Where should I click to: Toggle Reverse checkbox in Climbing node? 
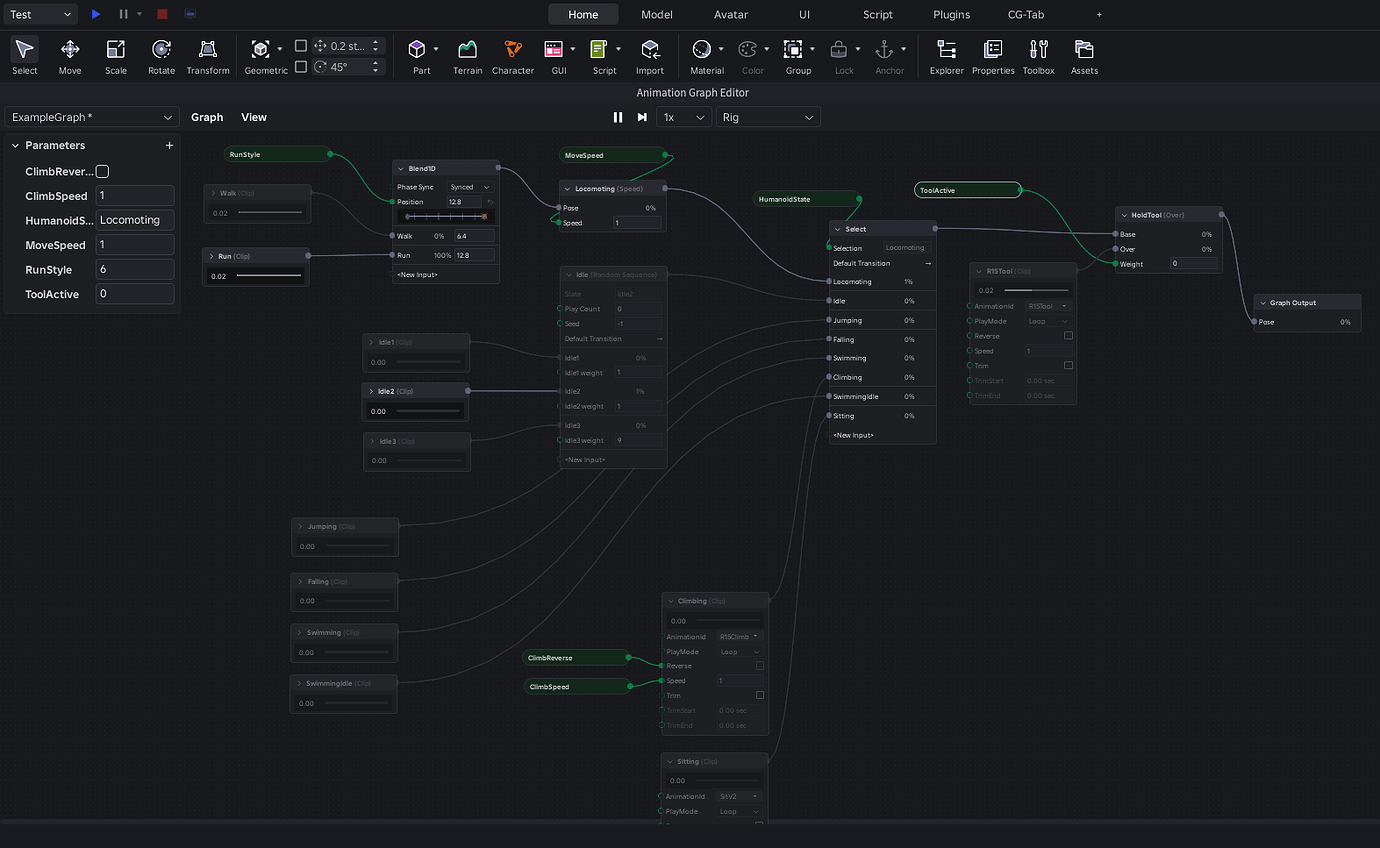point(760,665)
